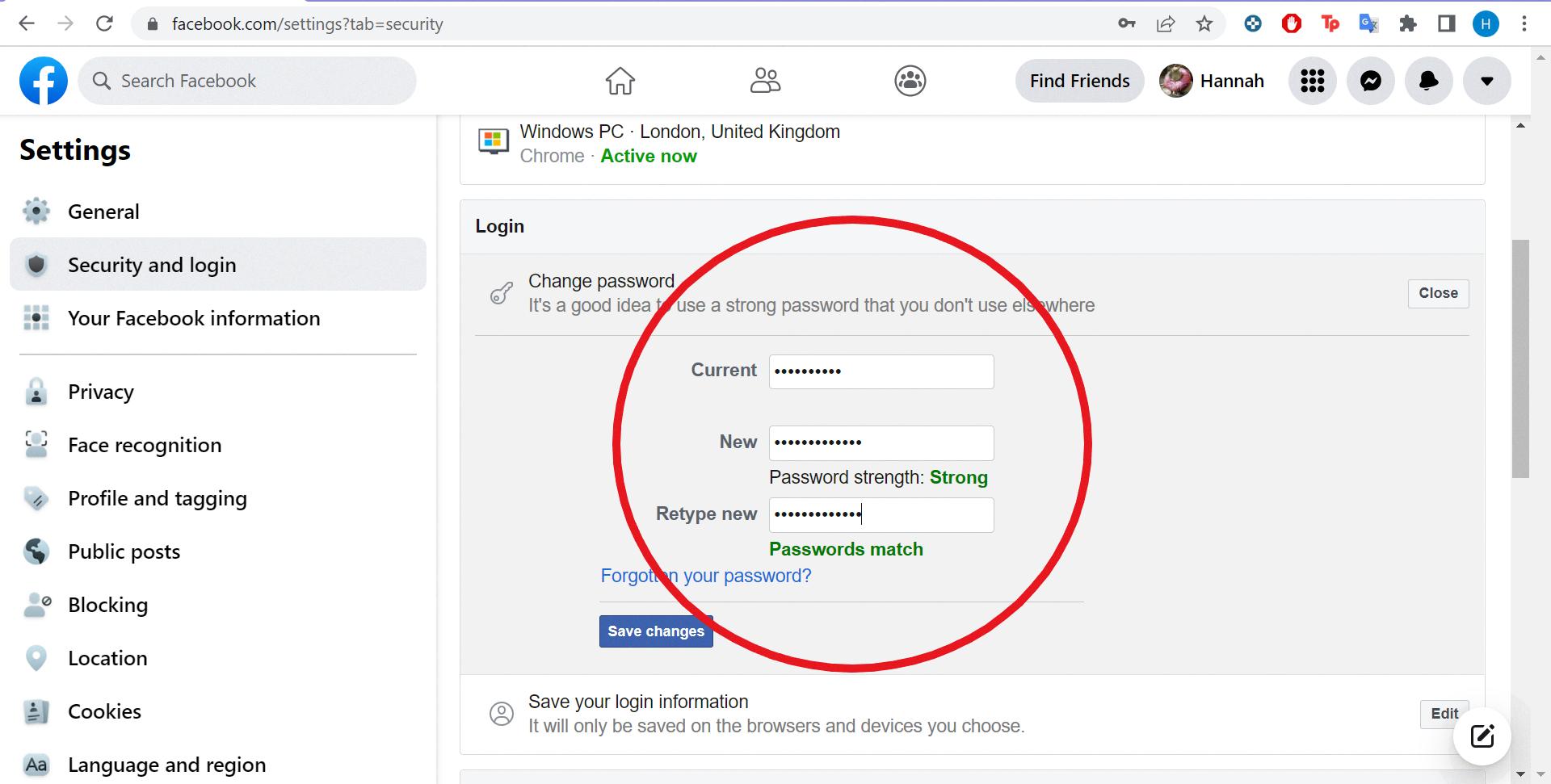Screen dimensions: 1551x784
Task: Click the floating compose pencil button
Action: tap(1482, 736)
